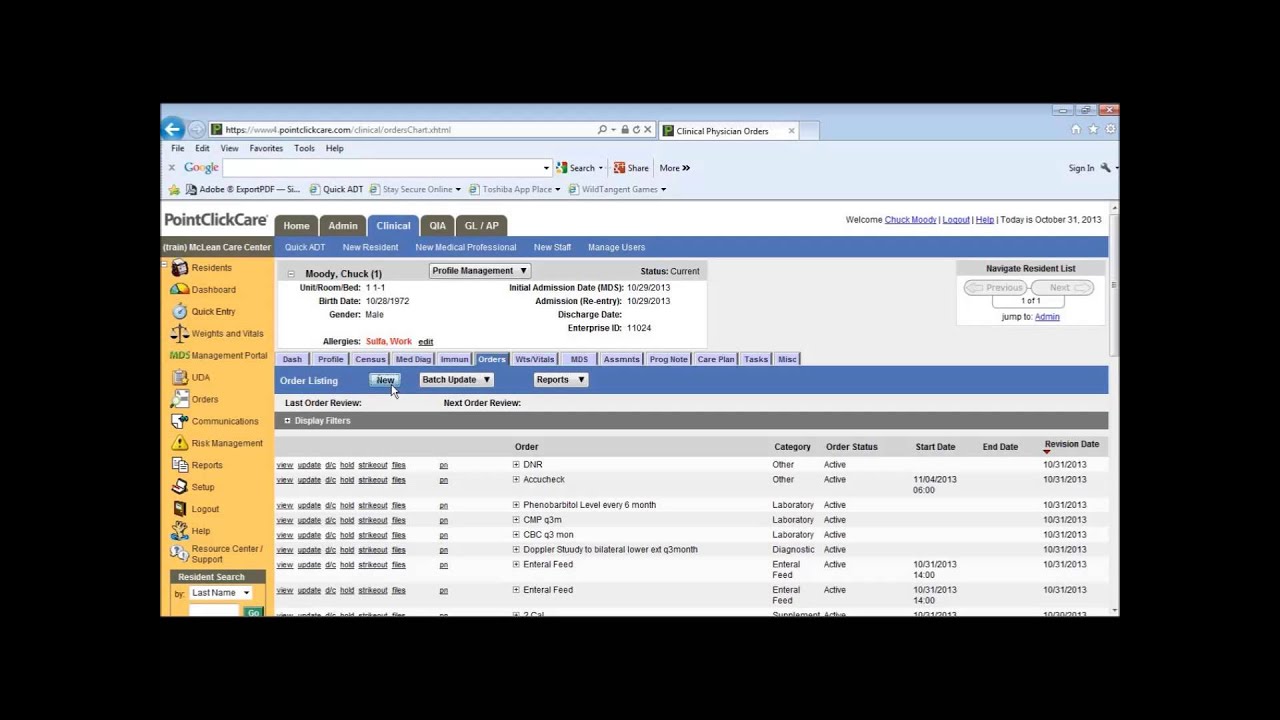
Task: Click the Risk Management warning icon
Action: (179, 443)
